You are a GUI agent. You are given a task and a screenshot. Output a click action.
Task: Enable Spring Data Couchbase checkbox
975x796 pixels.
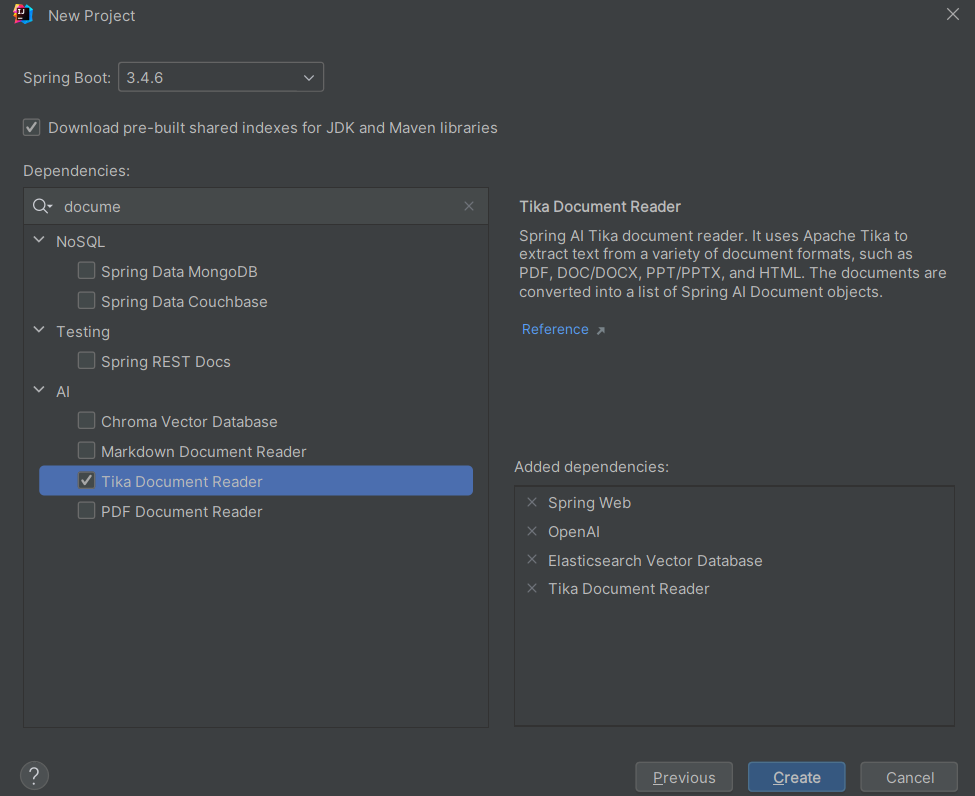(86, 300)
